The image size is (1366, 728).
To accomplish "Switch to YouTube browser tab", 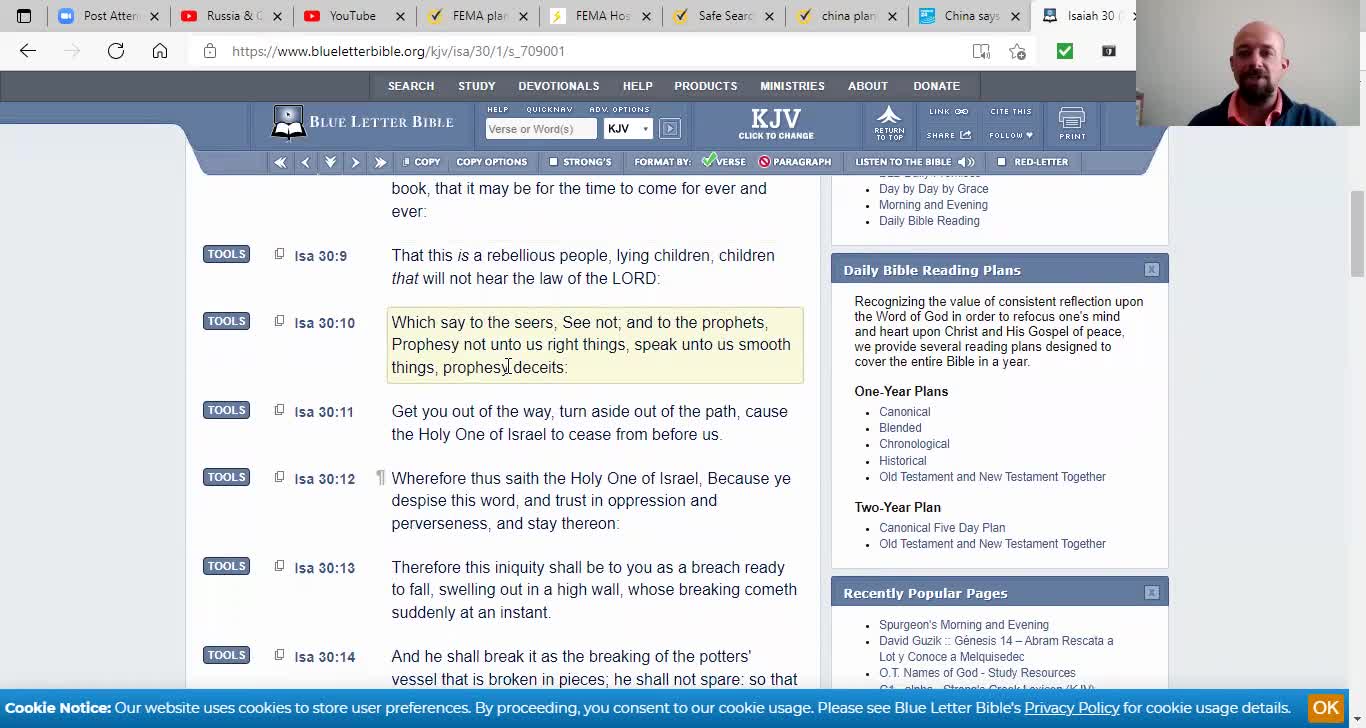I will click(353, 16).
